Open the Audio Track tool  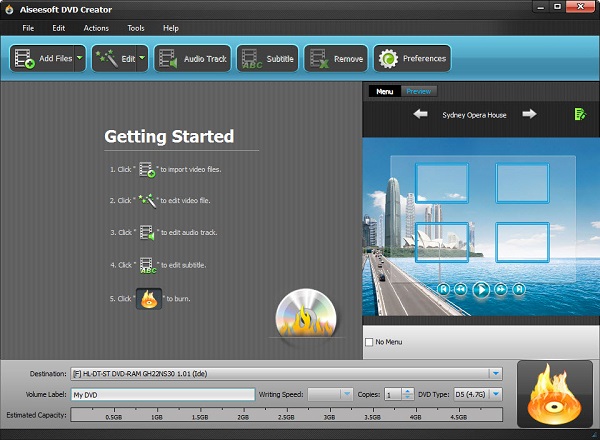pyautogui.click(x=167, y=59)
